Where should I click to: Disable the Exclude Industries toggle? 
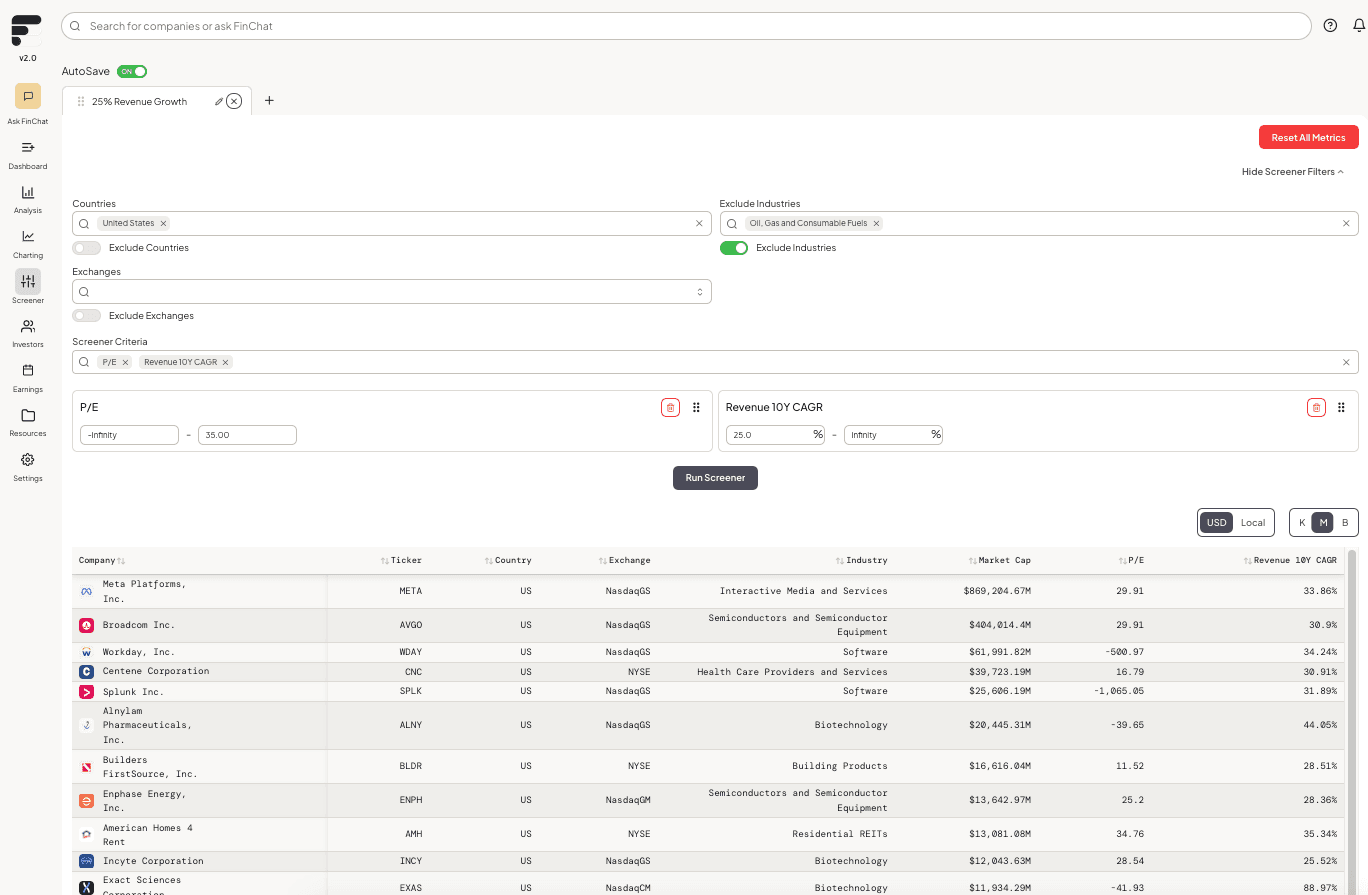[x=734, y=247]
